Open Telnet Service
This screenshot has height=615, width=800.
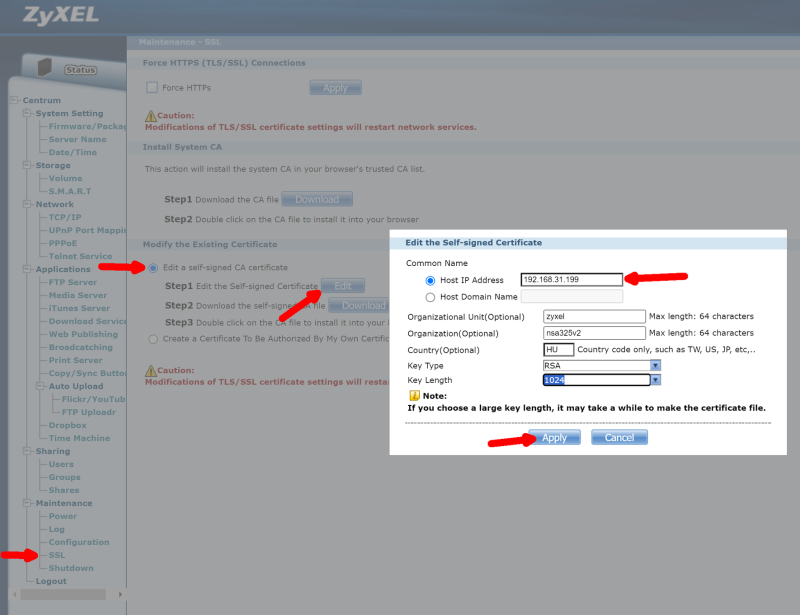point(80,256)
